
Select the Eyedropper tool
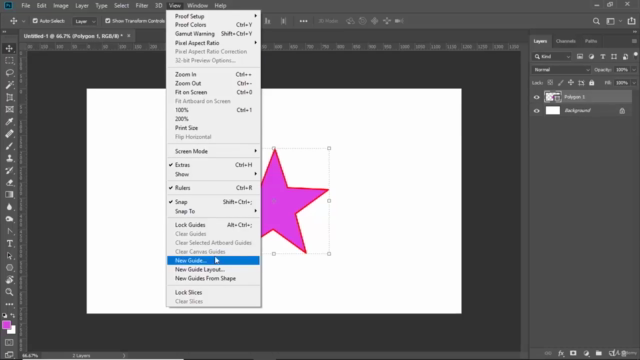pos(9,122)
